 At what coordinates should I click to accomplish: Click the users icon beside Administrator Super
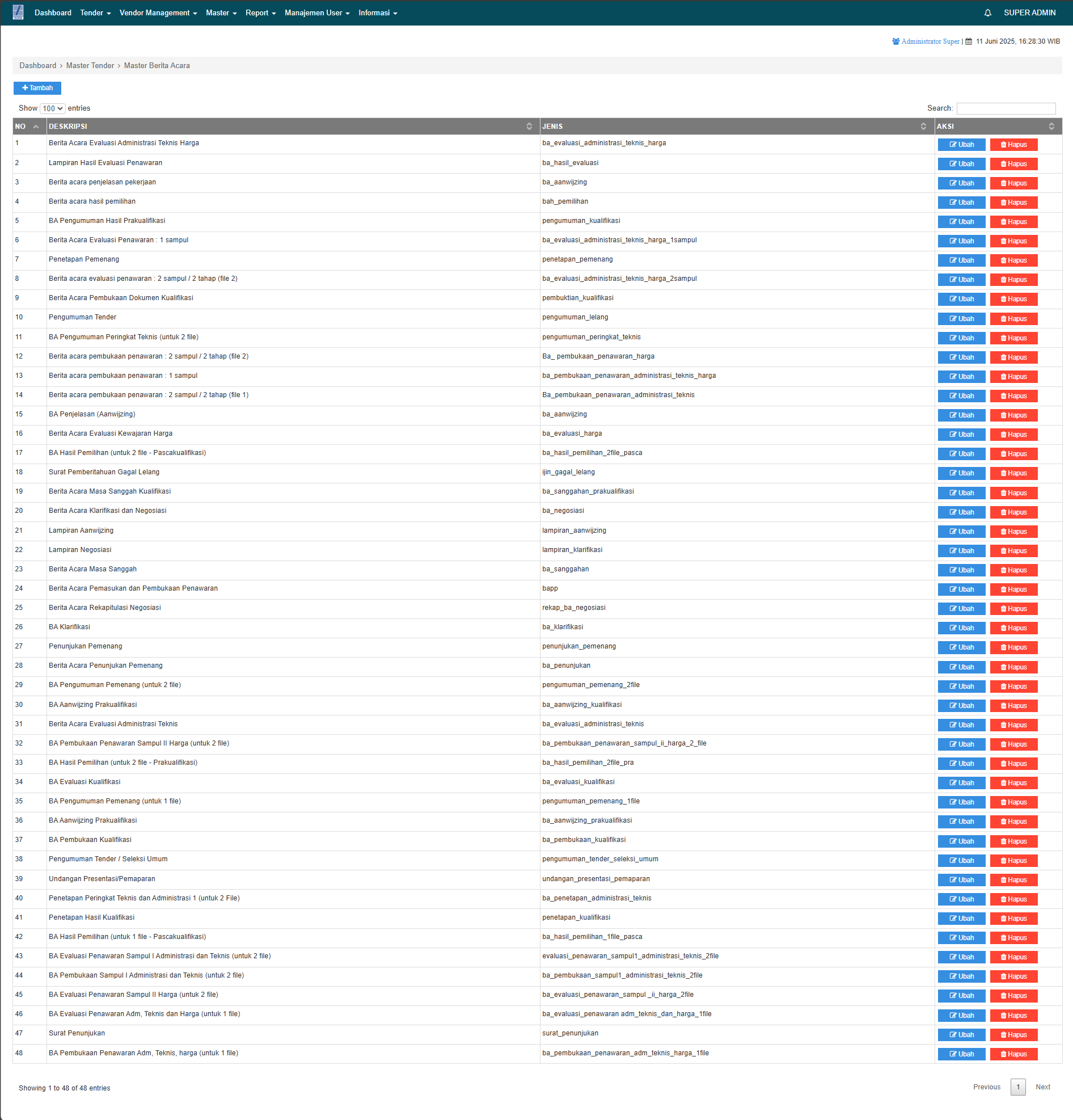pos(895,42)
